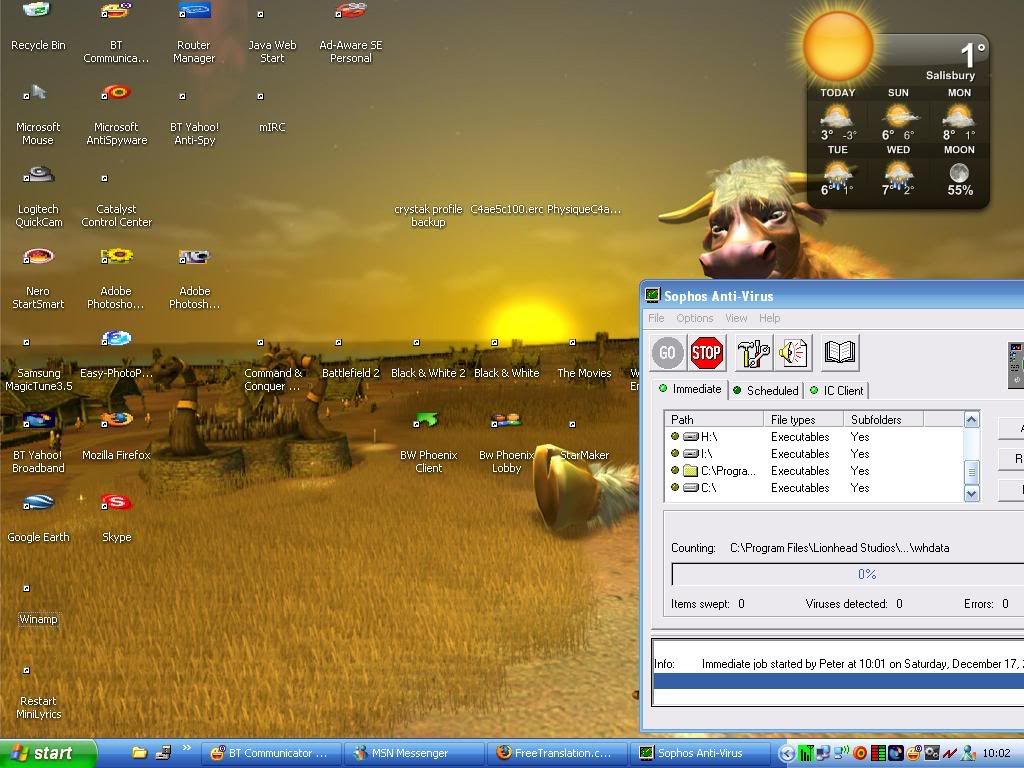
Task: Open Mozilla Firefox desktop shortcut
Action: point(117,421)
